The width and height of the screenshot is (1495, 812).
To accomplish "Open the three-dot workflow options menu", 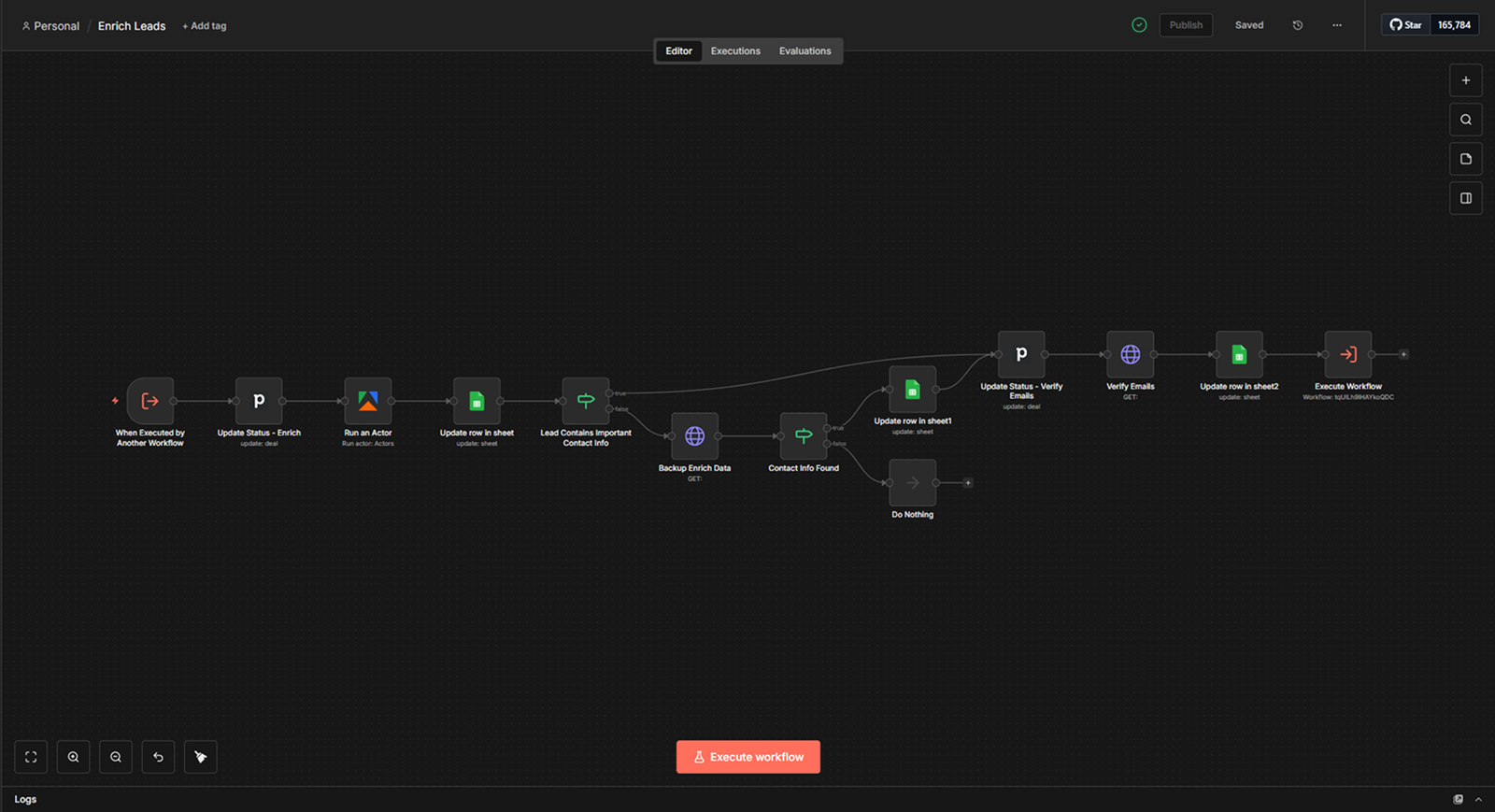I will click(x=1337, y=25).
